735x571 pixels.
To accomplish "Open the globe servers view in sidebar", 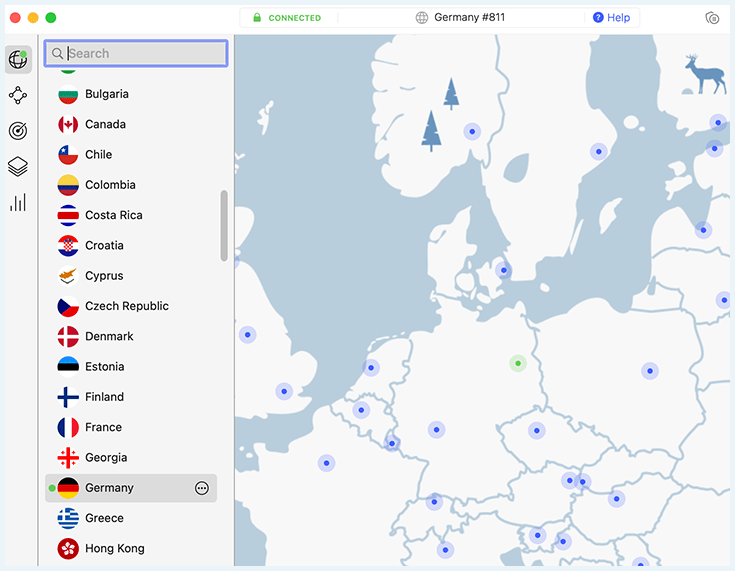I will pos(18,60).
